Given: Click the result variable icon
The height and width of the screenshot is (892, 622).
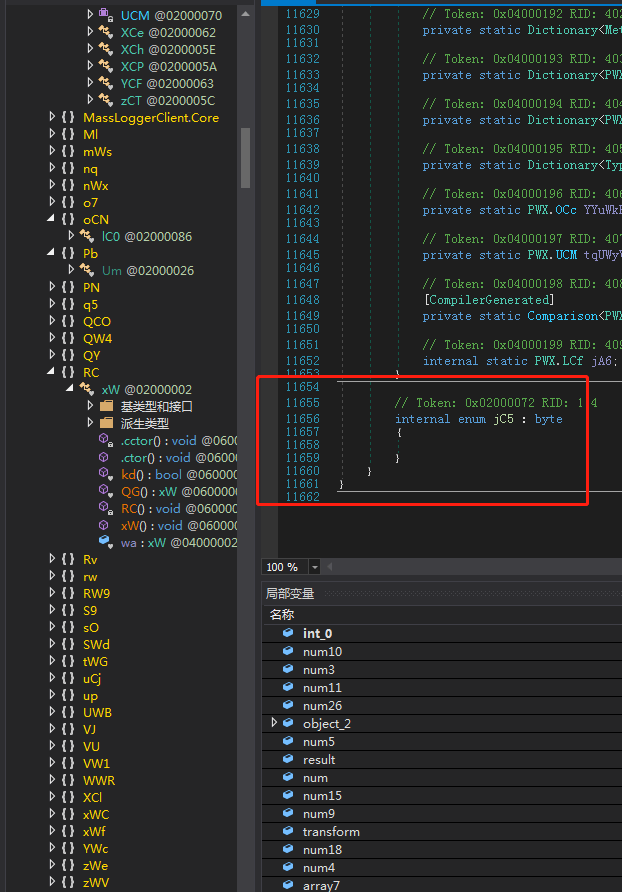Looking at the screenshot, I should click(x=288, y=759).
